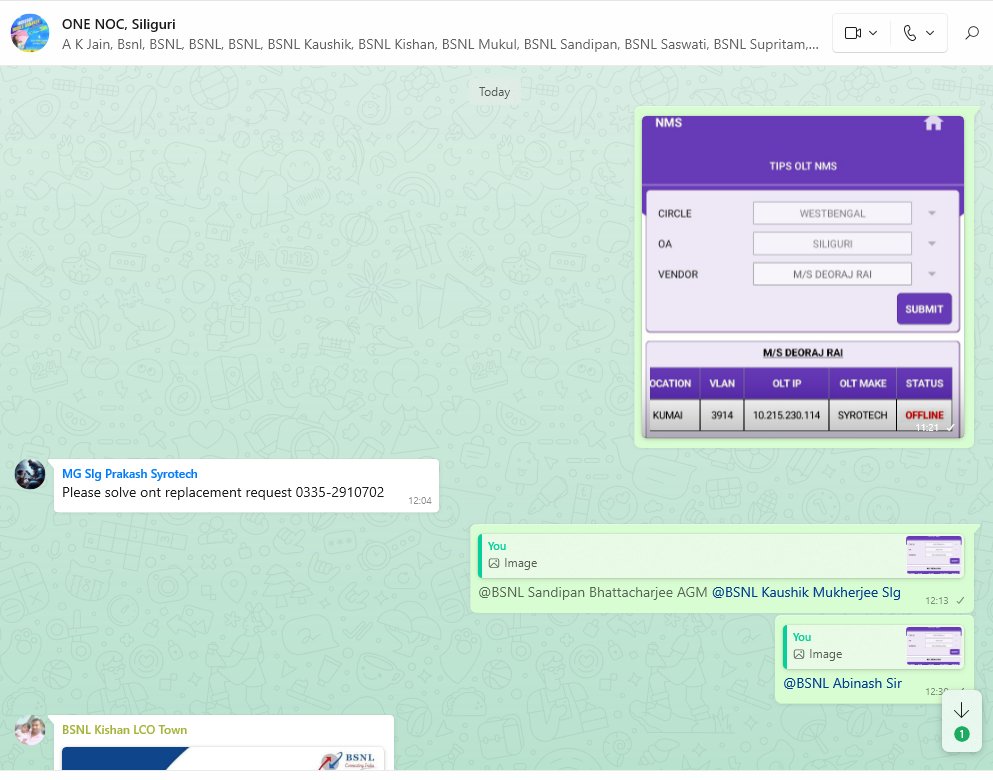The width and height of the screenshot is (993, 780).
Task: Select the 12:04 timestamp on Prakash message
Action: tap(420, 501)
